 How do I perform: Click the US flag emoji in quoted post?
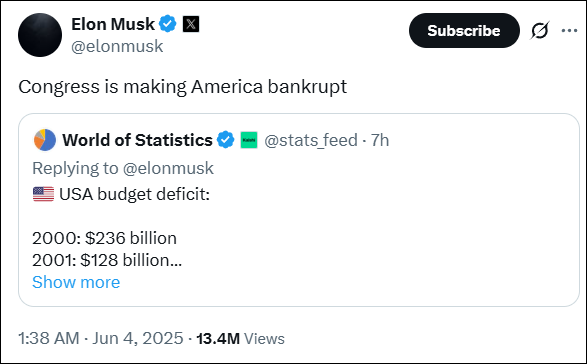click(x=43, y=194)
